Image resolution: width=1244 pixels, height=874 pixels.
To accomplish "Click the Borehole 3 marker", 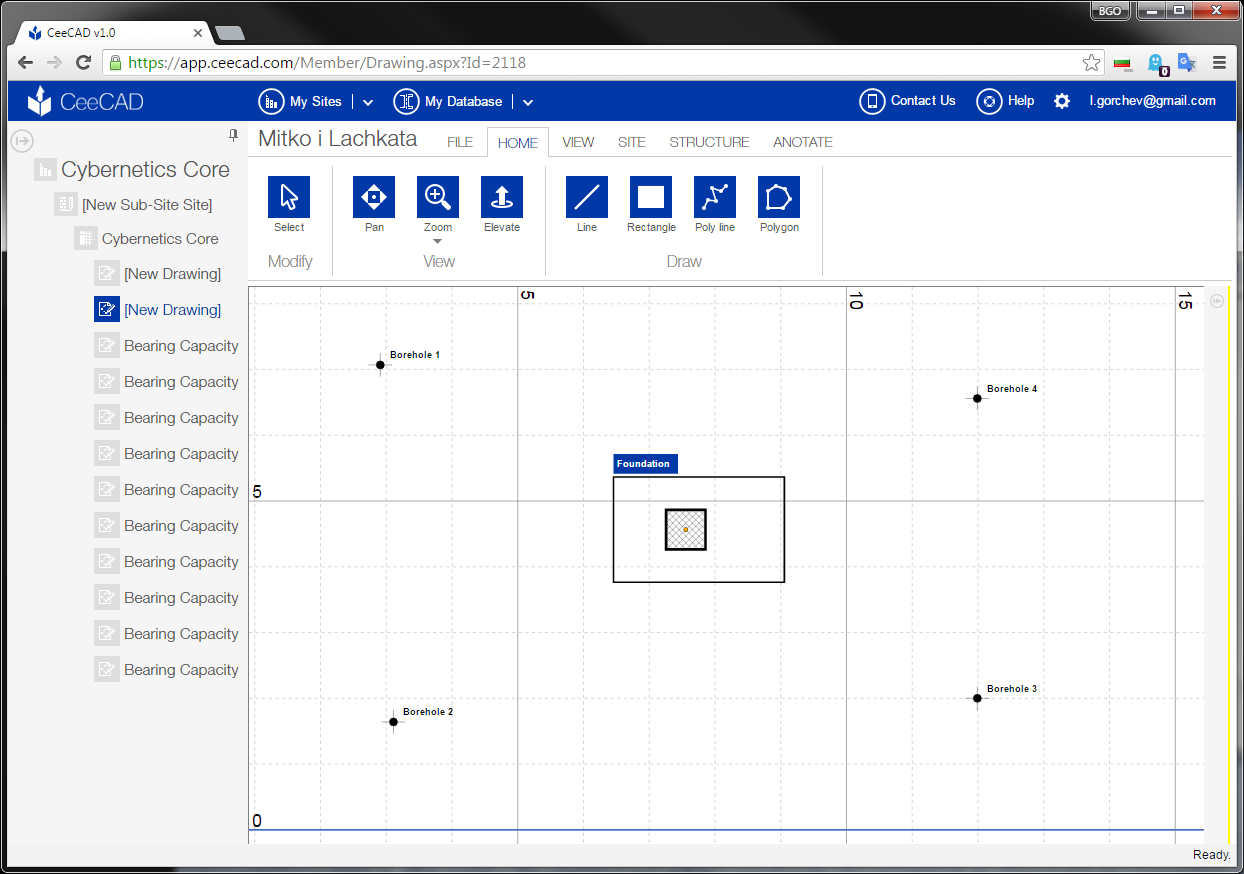I will (x=977, y=698).
